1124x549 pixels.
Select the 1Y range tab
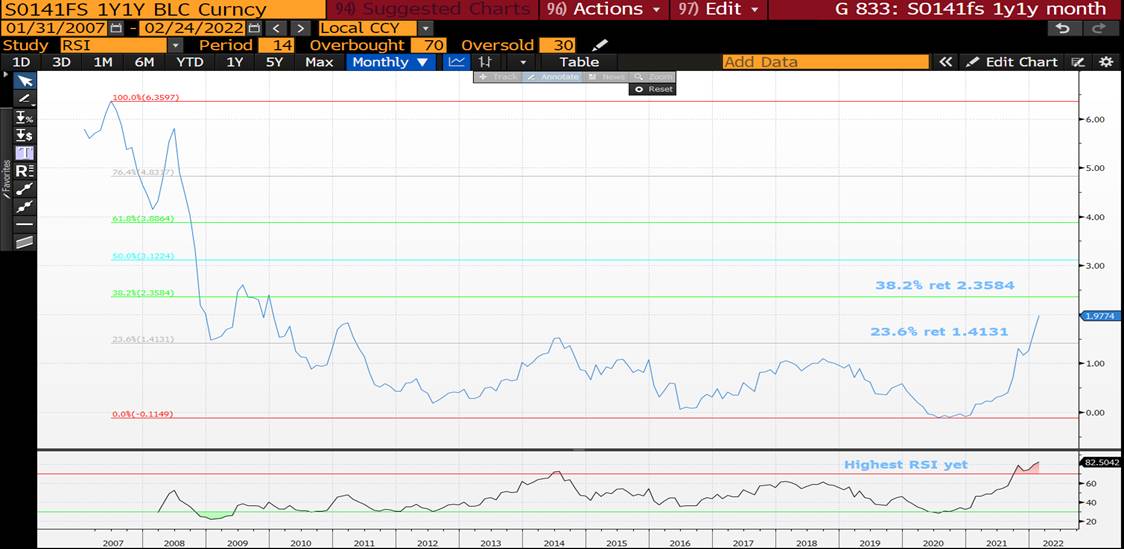(x=235, y=62)
